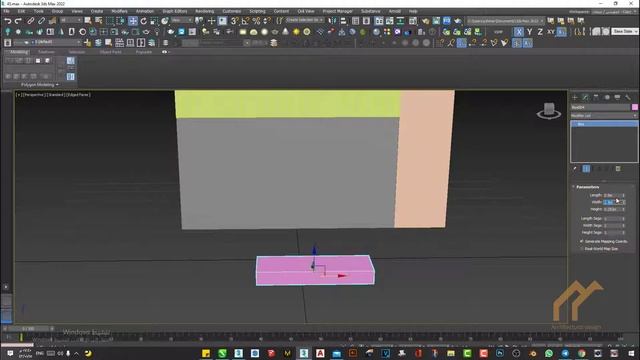
Task: Click the Undo arrow in main toolbar
Action: click(7, 20)
